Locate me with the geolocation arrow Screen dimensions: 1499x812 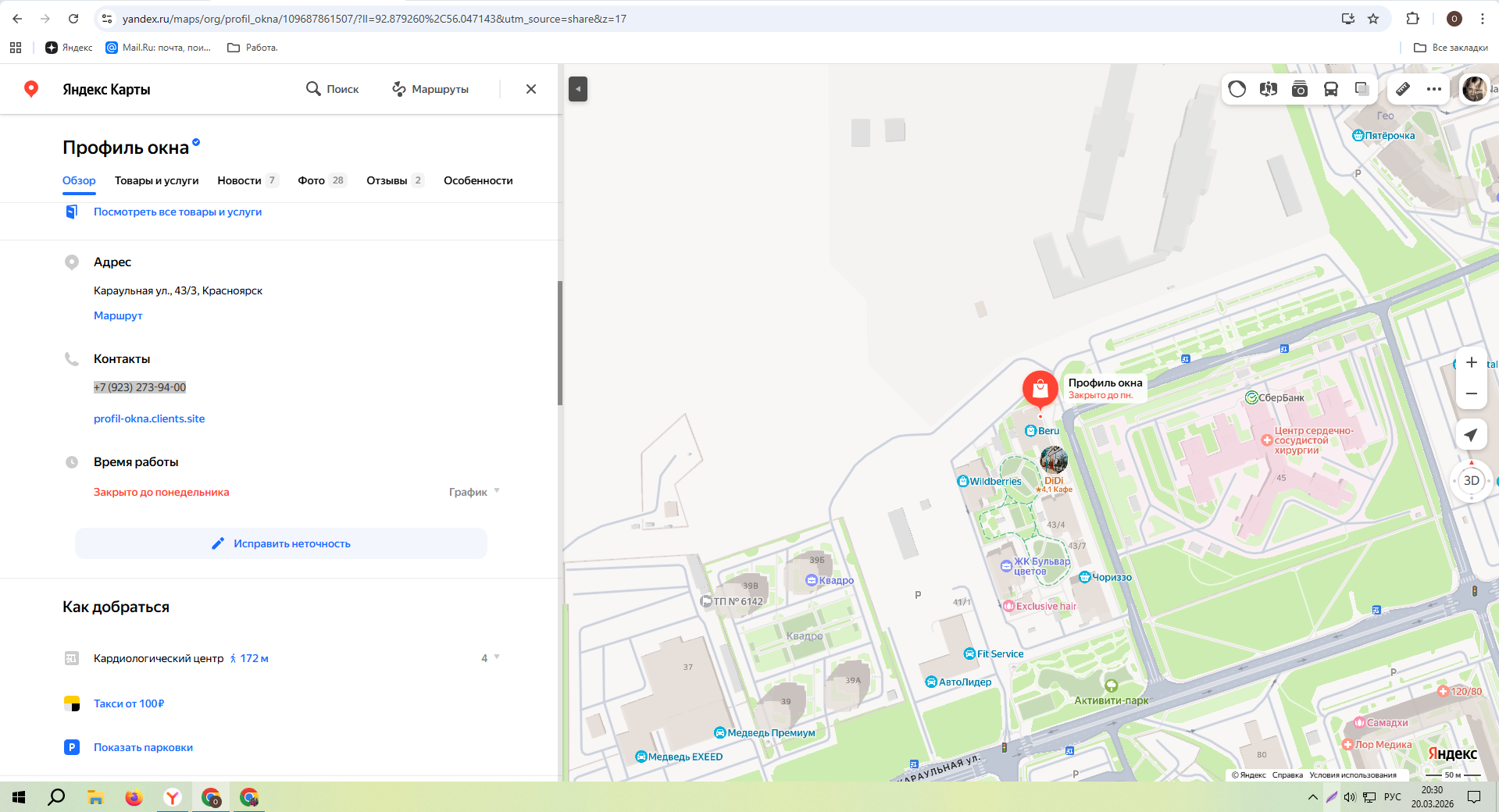tap(1472, 435)
